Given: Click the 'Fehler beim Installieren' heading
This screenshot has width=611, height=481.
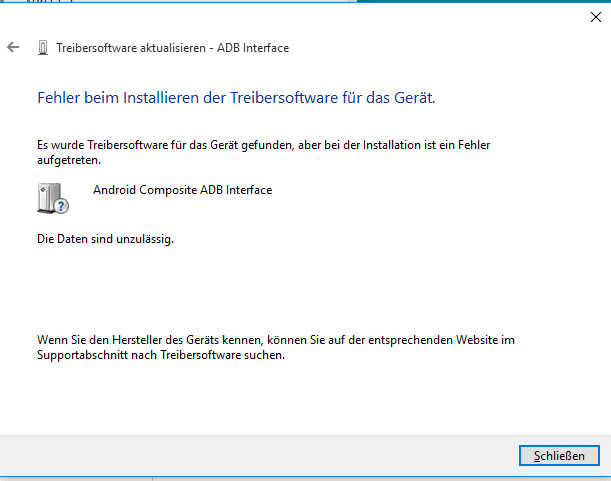Looking at the screenshot, I should coord(236,98).
